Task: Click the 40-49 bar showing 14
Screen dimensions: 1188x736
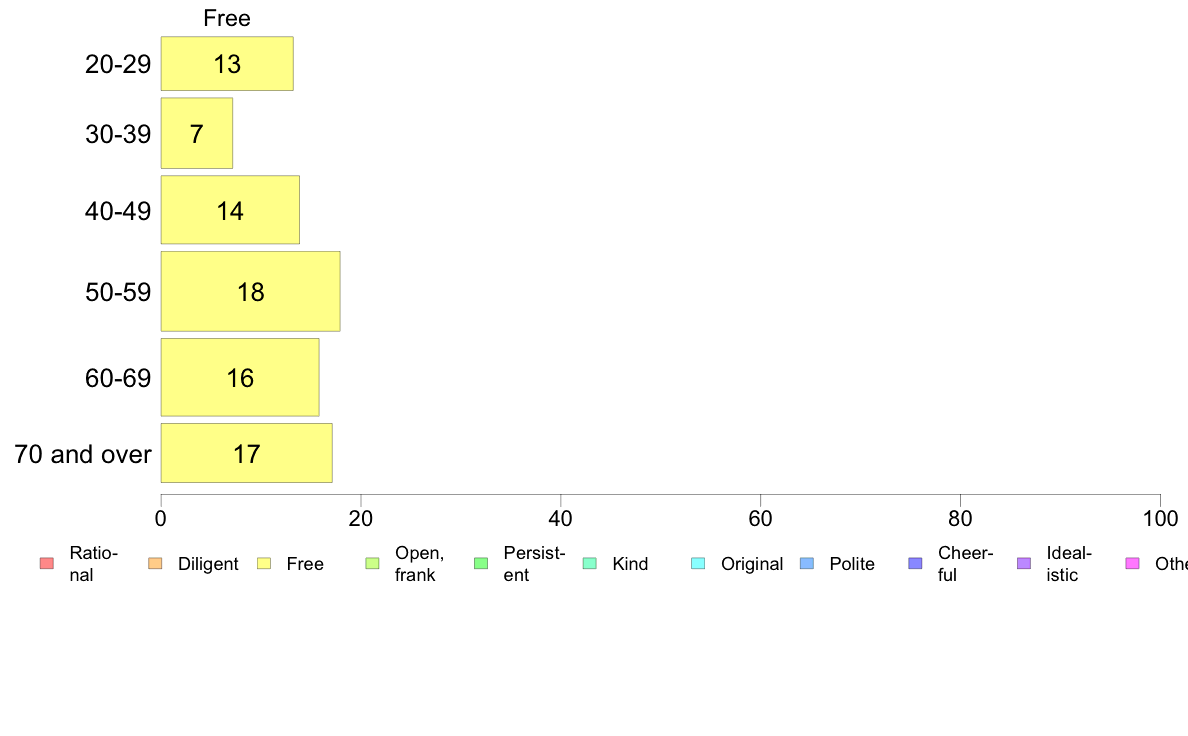Action: [230, 210]
